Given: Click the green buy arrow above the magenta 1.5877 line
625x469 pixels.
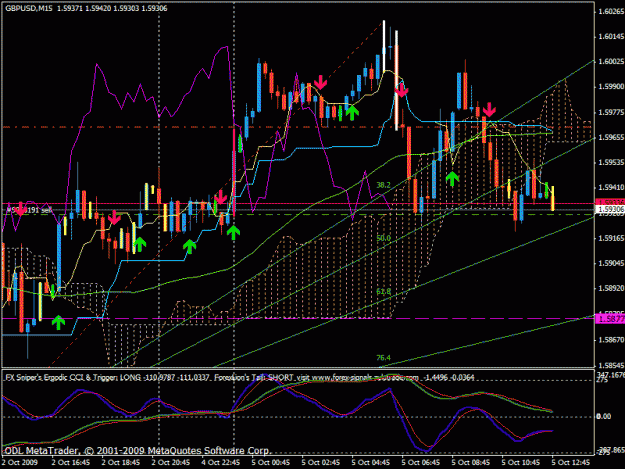Looking at the screenshot, I should 58,322.
